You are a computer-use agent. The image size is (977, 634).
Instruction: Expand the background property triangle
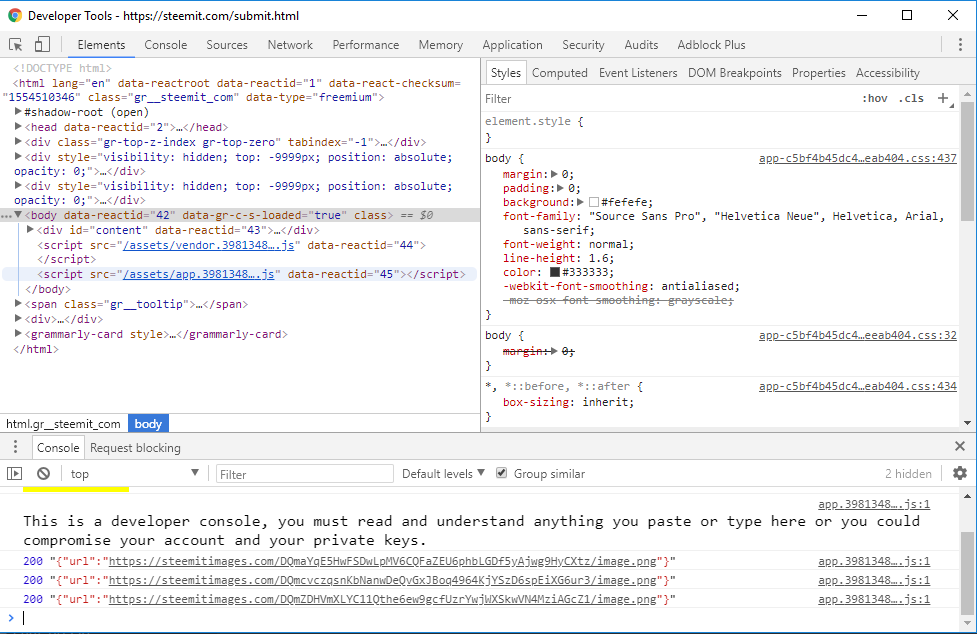coord(581,202)
